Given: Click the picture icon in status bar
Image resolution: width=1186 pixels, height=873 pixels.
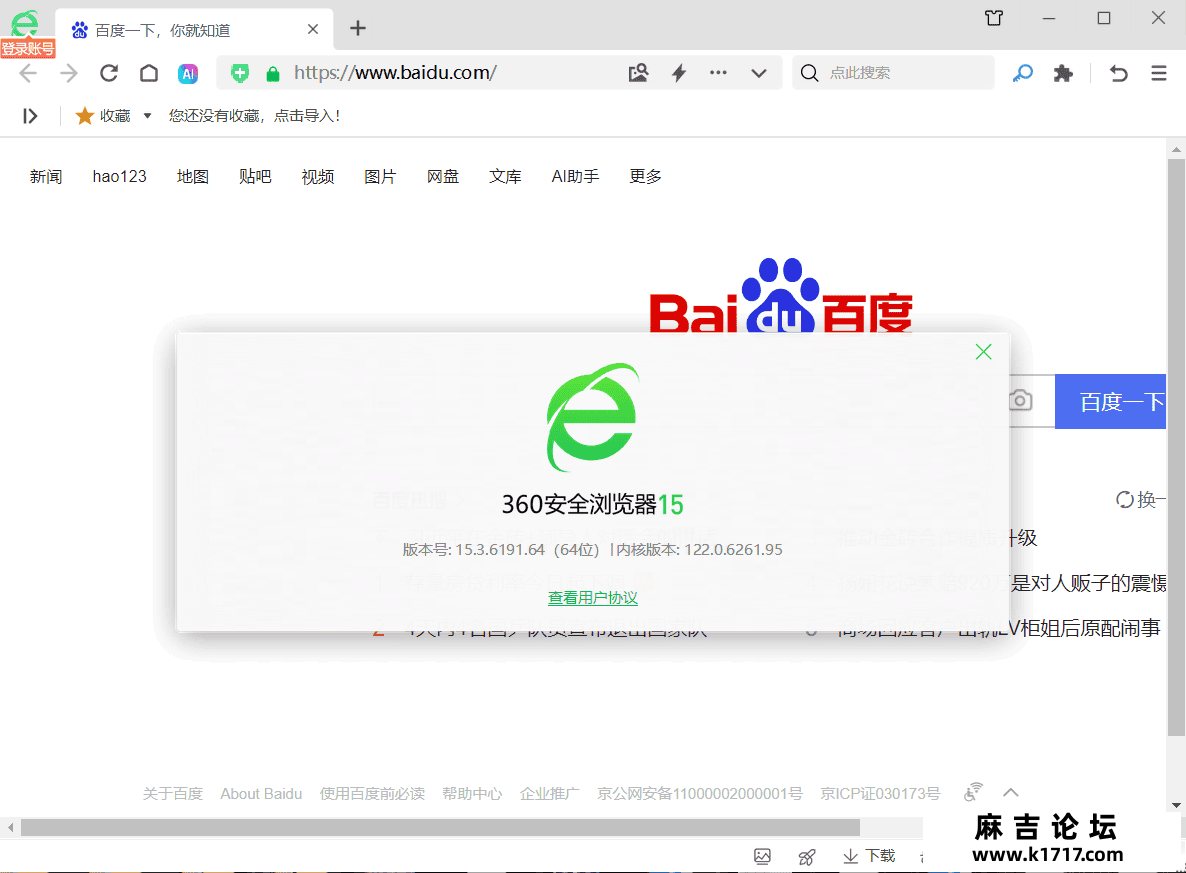Looking at the screenshot, I should click(762, 856).
